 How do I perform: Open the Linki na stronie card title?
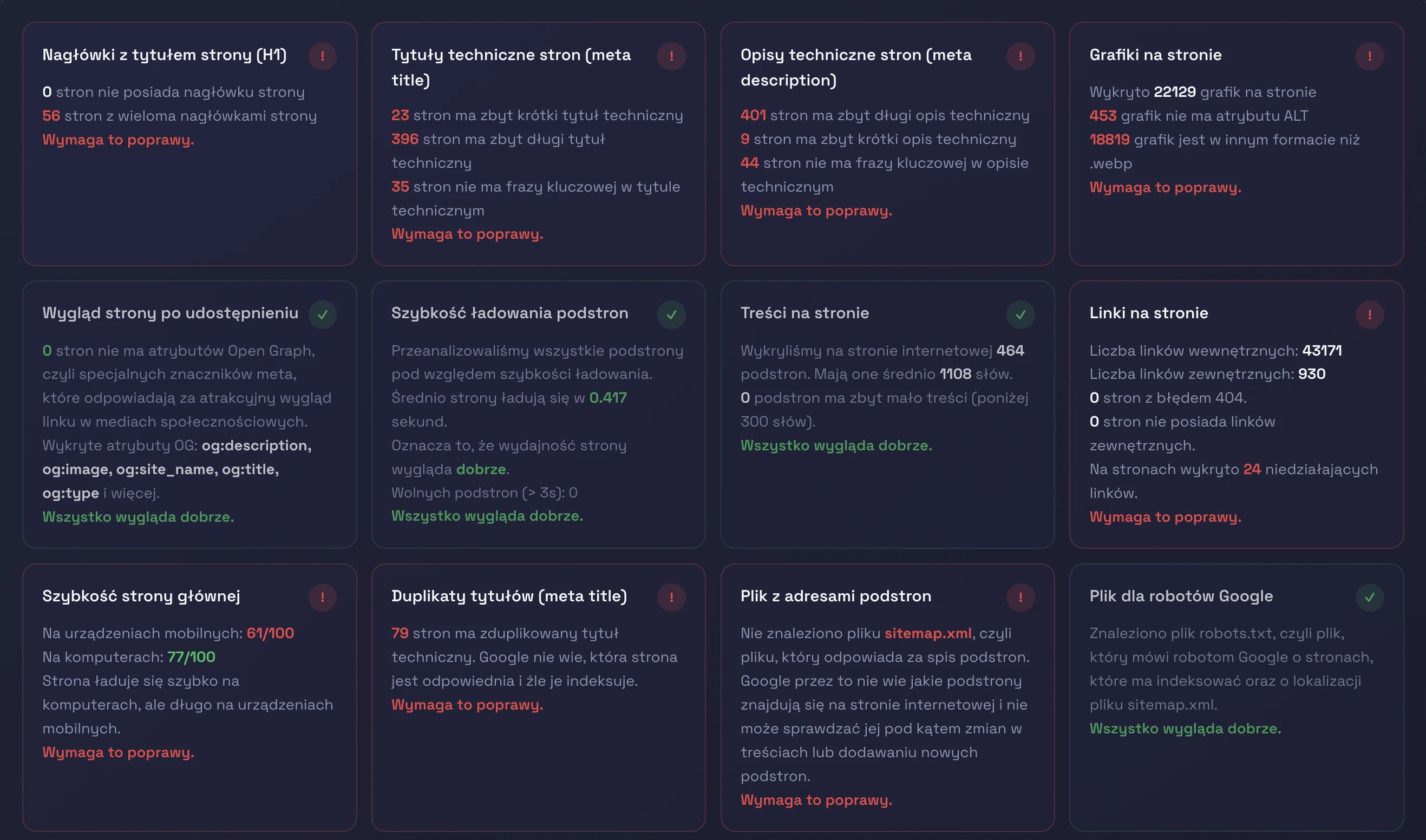coord(1148,313)
